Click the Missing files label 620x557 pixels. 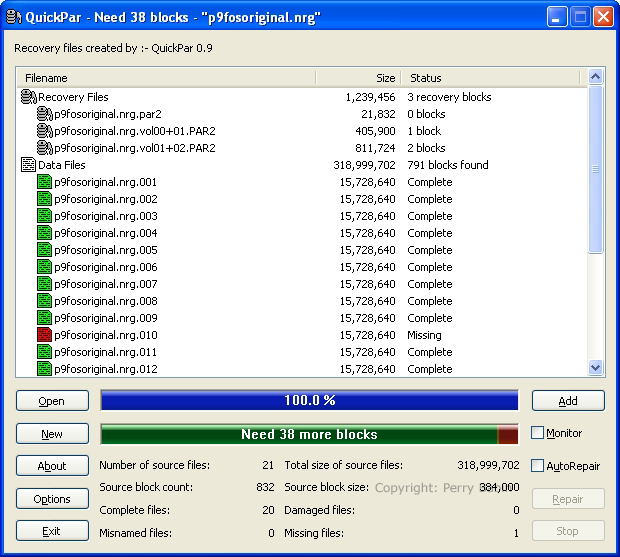coord(314,533)
